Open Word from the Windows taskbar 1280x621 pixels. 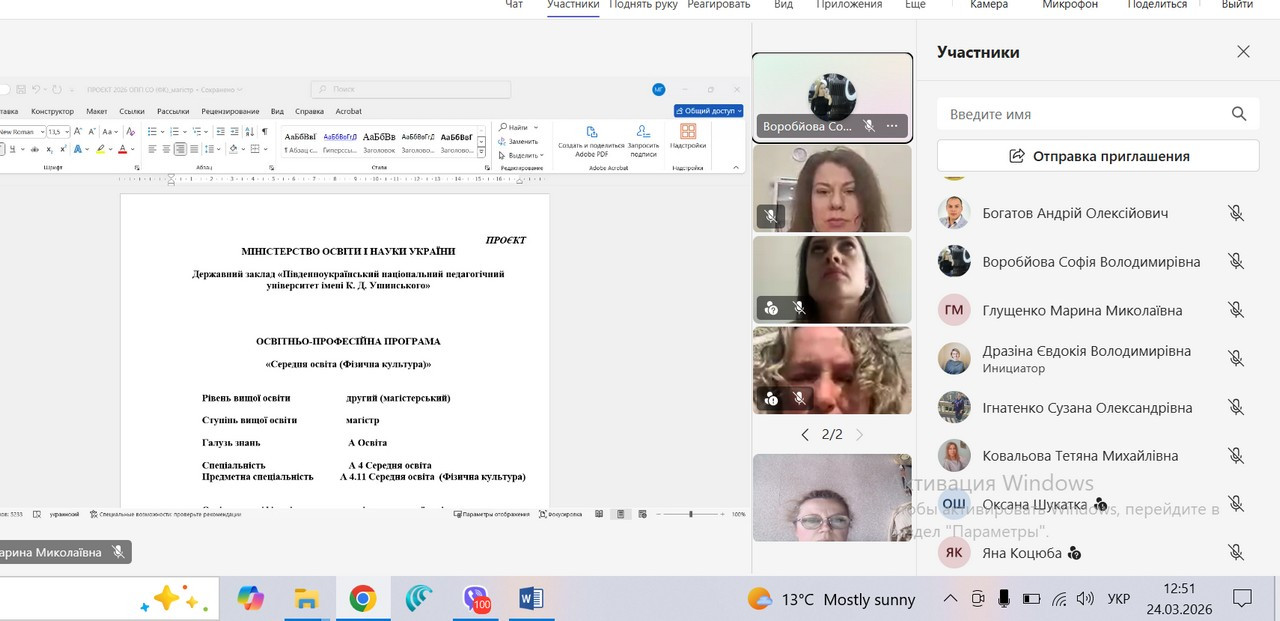(x=531, y=599)
